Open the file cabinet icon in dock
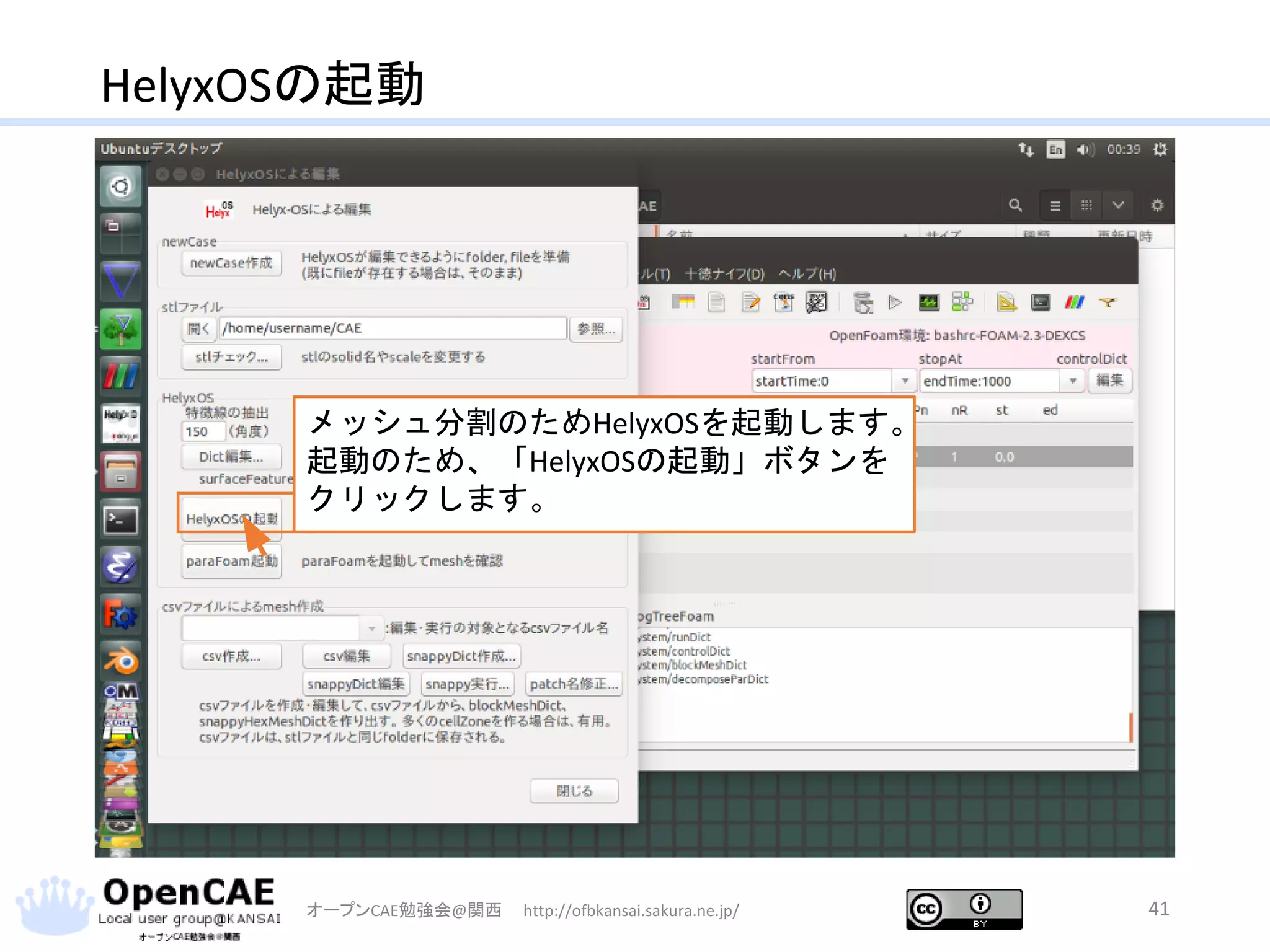The image size is (1270, 952). 120,472
